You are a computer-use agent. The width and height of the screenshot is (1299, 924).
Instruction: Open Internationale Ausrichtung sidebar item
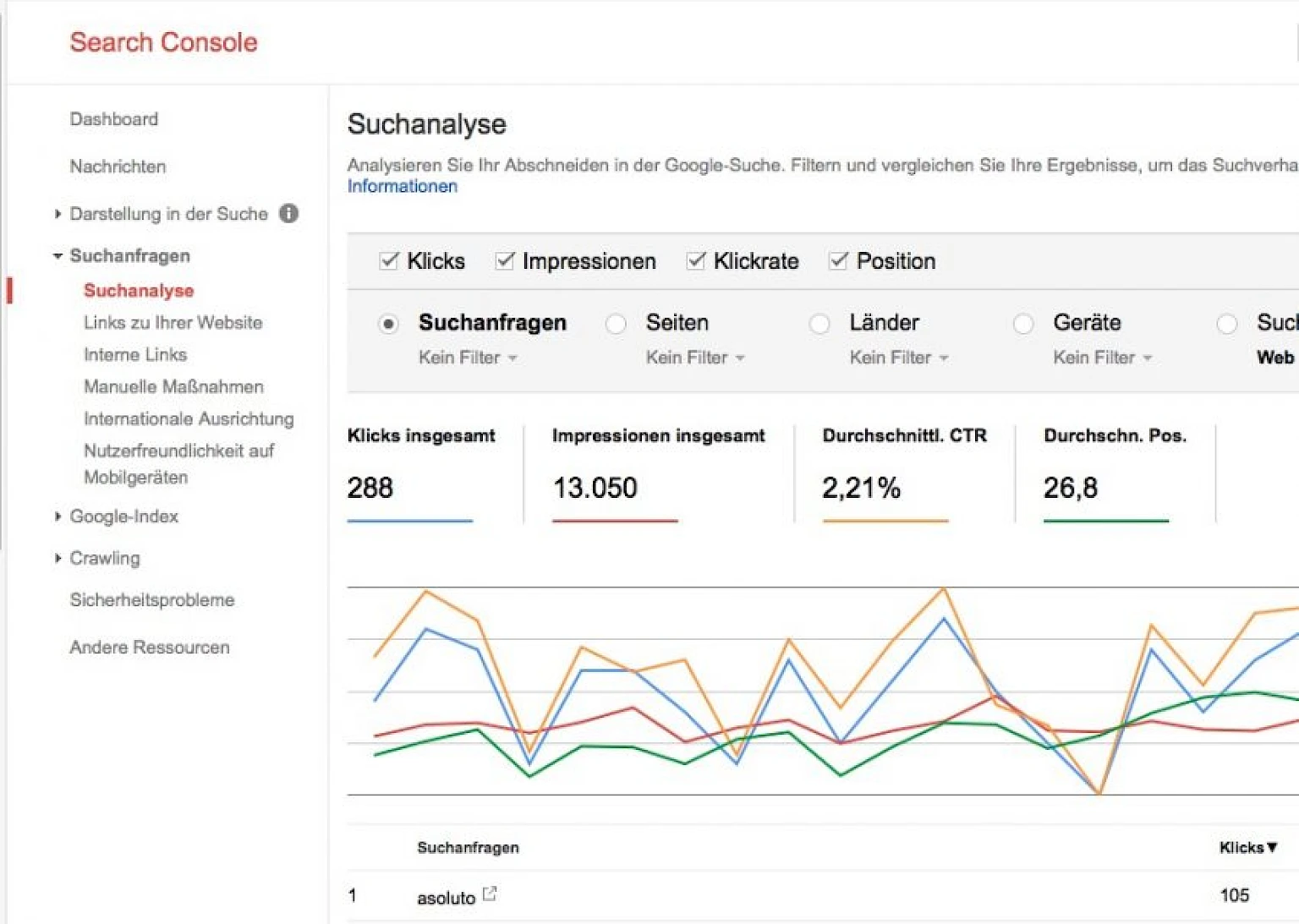coord(189,418)
